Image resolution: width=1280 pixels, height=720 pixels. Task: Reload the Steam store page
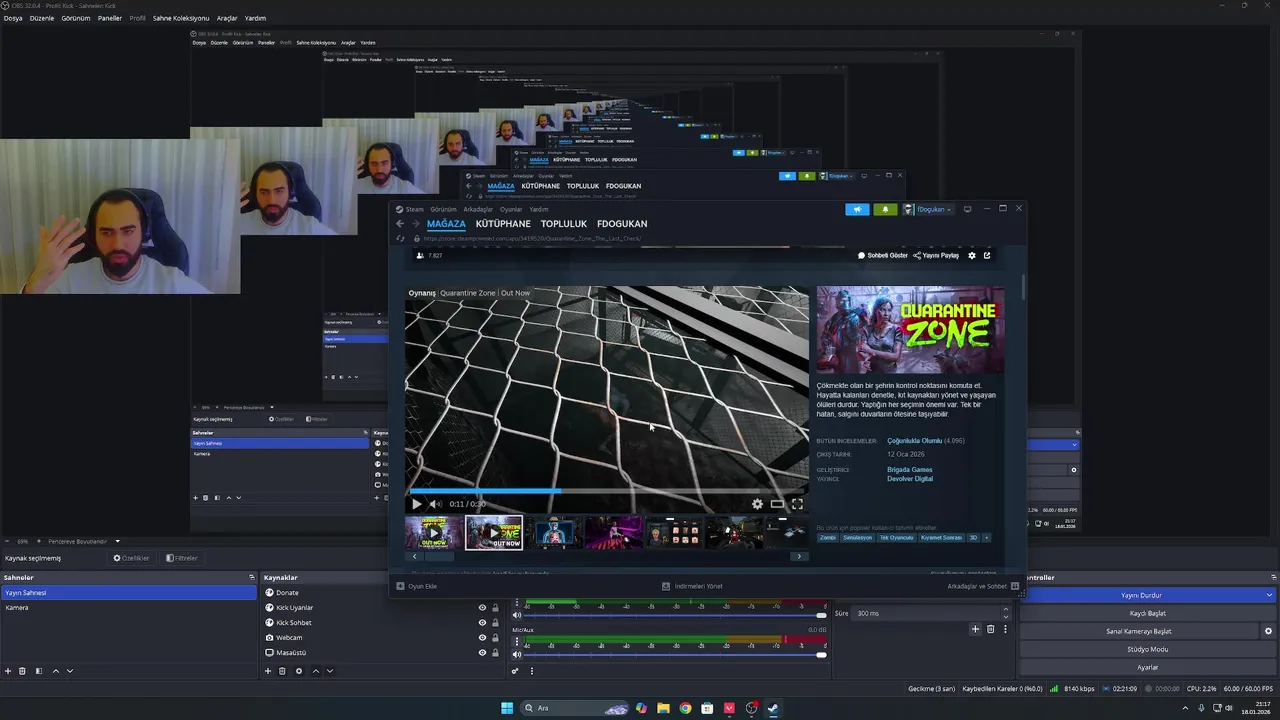pyautogui.click(x=400, y=238)
